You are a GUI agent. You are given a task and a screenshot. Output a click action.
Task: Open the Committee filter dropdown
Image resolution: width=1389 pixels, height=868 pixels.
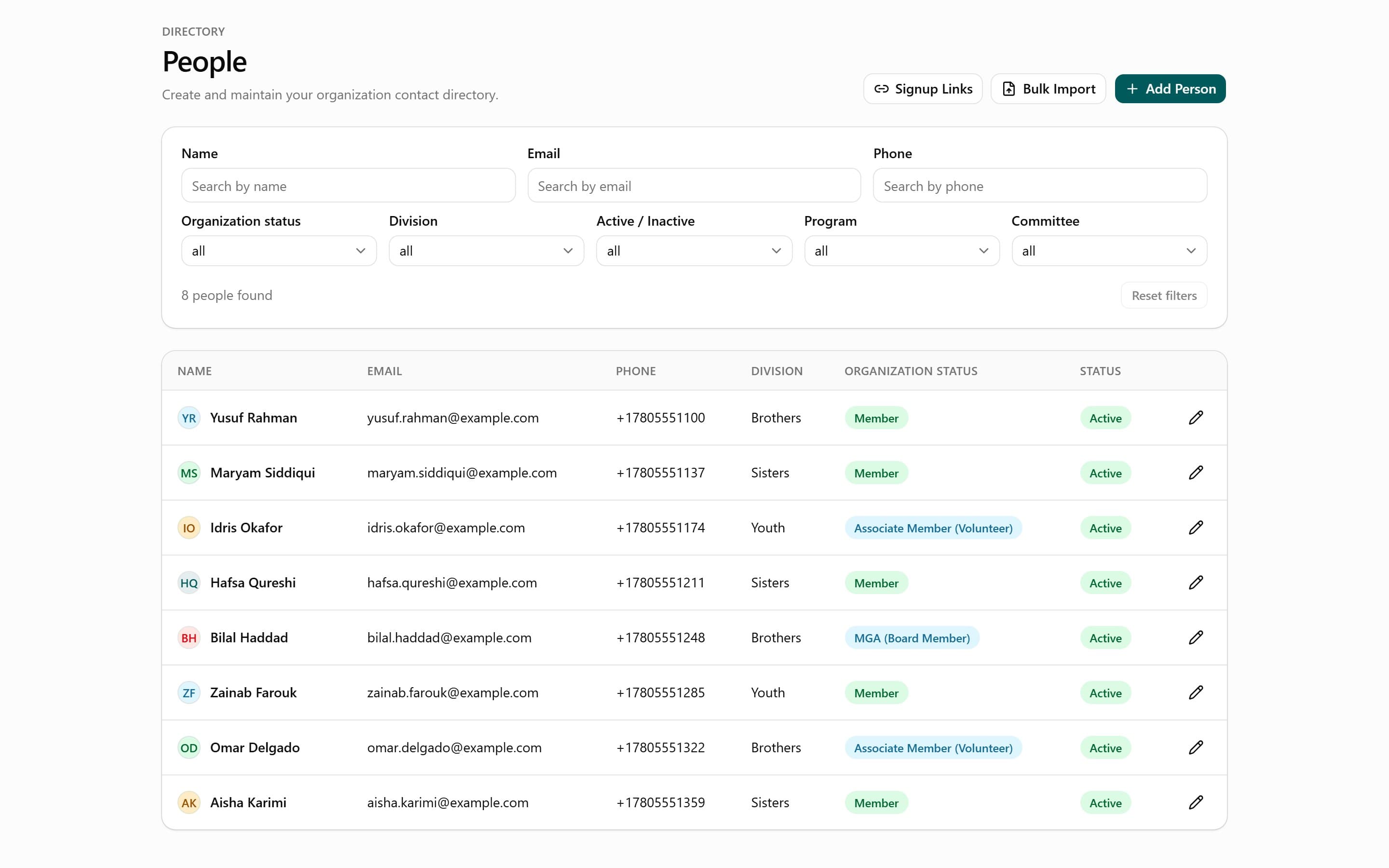(1109, 251)
